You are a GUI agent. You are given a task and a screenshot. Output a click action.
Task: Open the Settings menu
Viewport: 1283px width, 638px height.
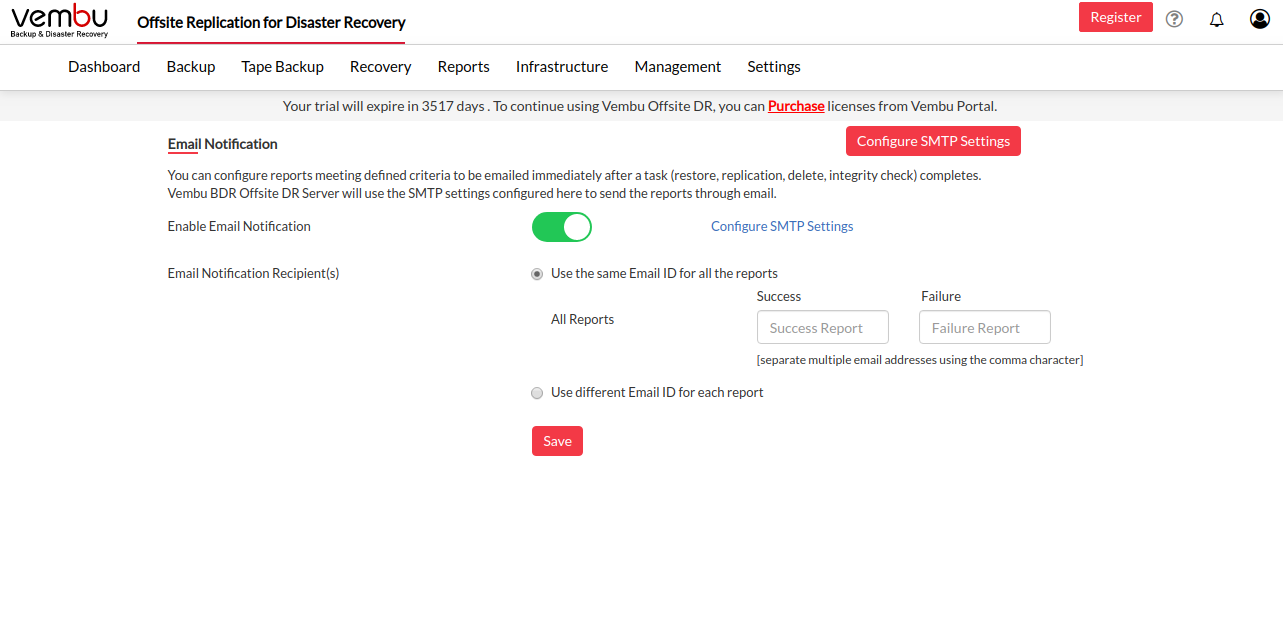pos(774,67)
